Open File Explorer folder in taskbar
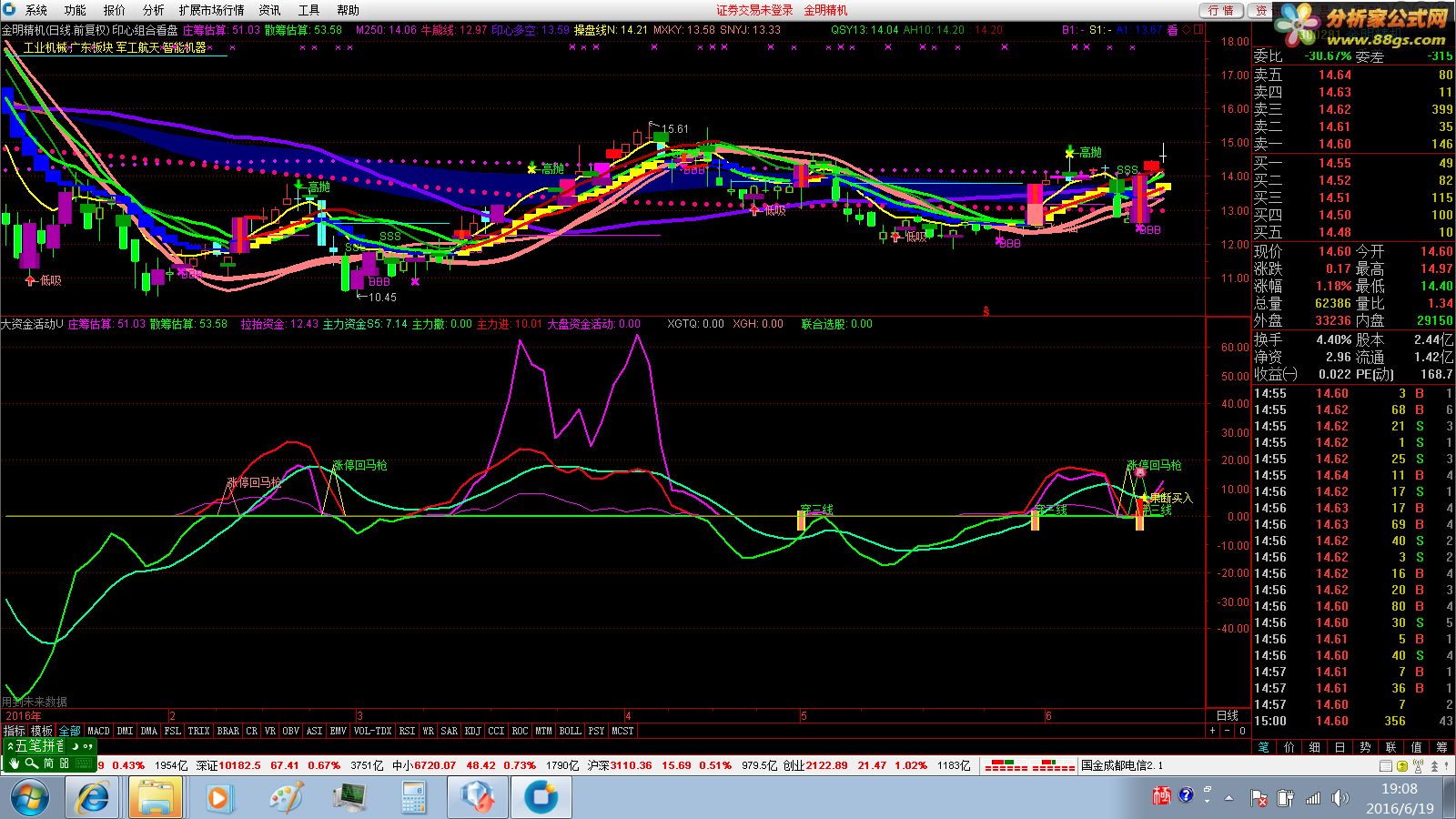The width and height of the screenshot is (1456, 819). [156, 798]
